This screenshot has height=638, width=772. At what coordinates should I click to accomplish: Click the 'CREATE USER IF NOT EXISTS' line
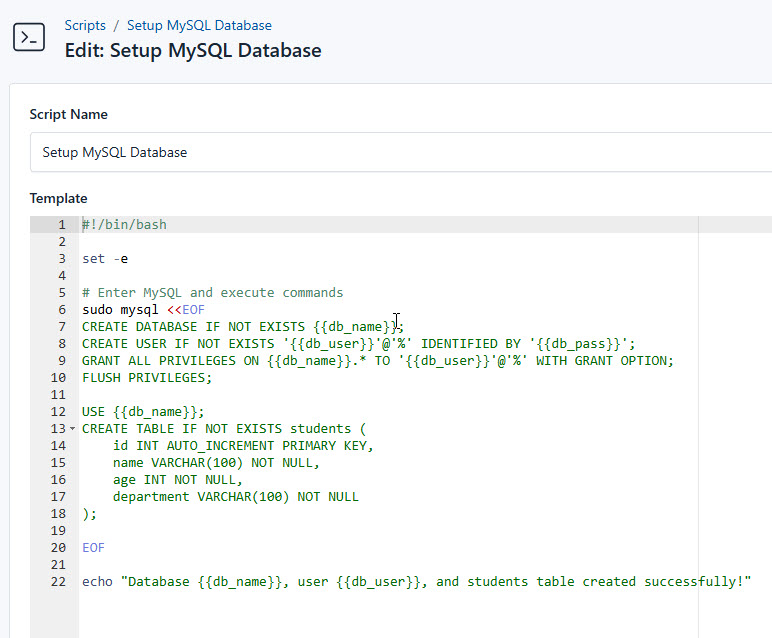pyautogui.click(x=358, y=344)
